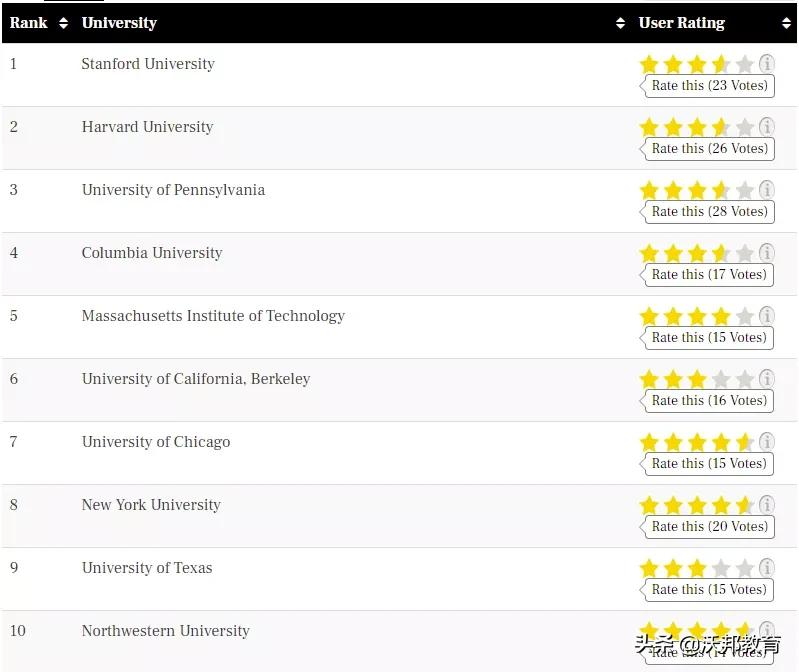This screenshot has height=672, width=799.
Task: Sort the table by the Rank column
Action: click(63, 23)
